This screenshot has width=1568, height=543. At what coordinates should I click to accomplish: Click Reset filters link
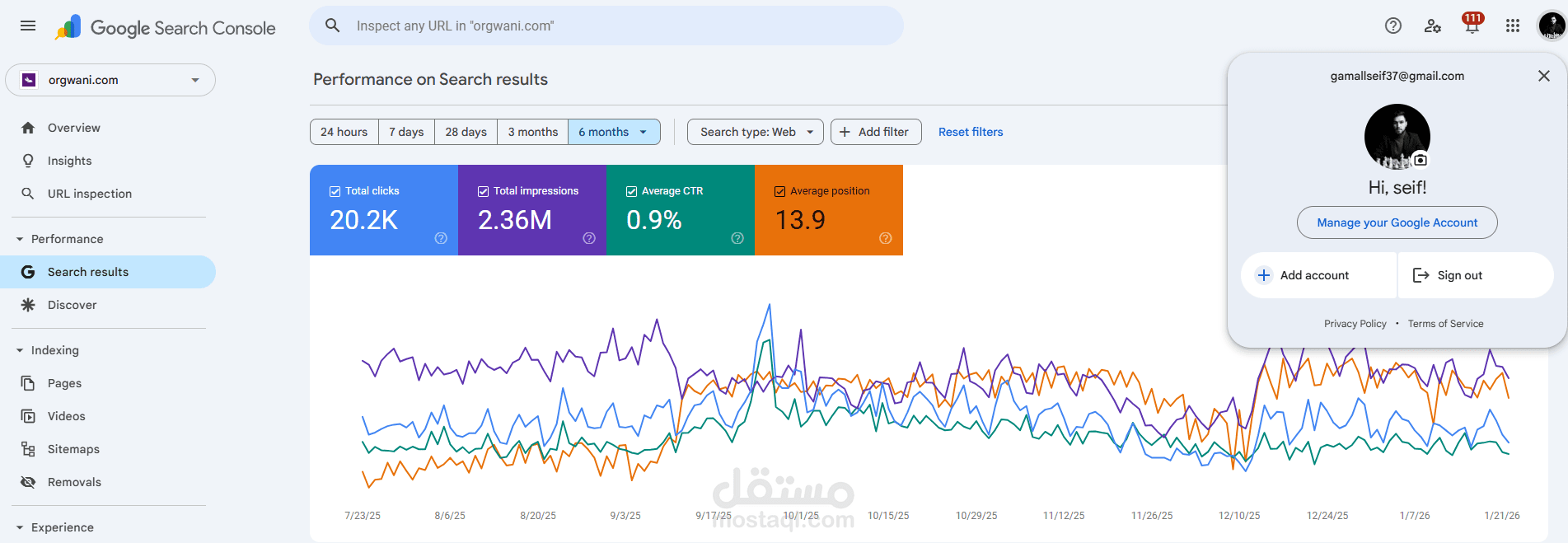pyautogui.click(x=971, y=132)
